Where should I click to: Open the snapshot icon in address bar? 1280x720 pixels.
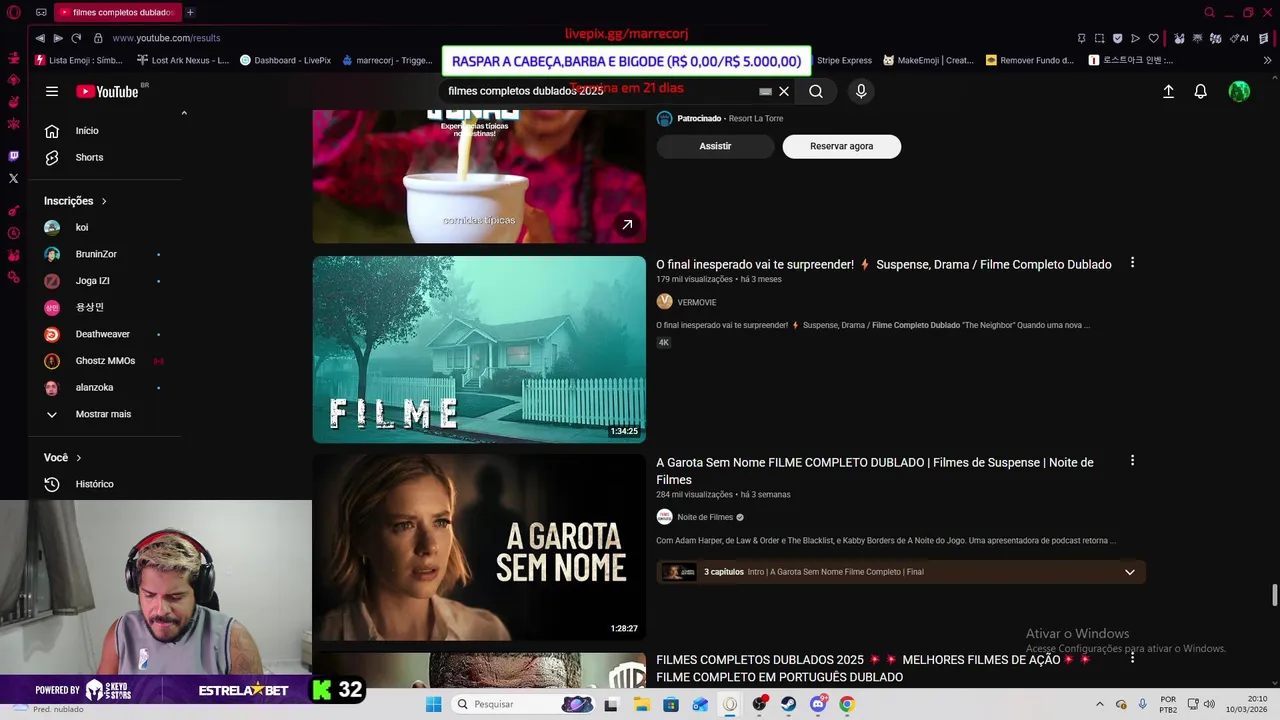click(x=1099, y=38)
